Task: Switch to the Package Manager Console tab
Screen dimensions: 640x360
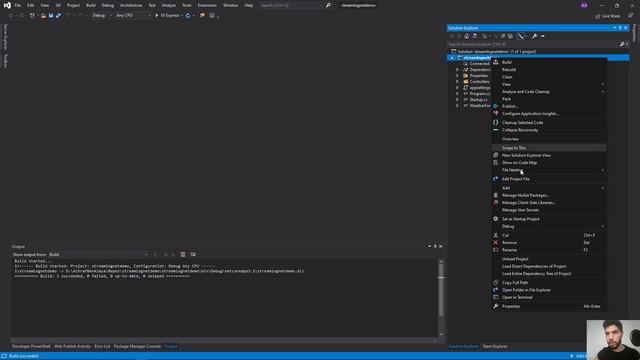Action: [x=137, y=346]
